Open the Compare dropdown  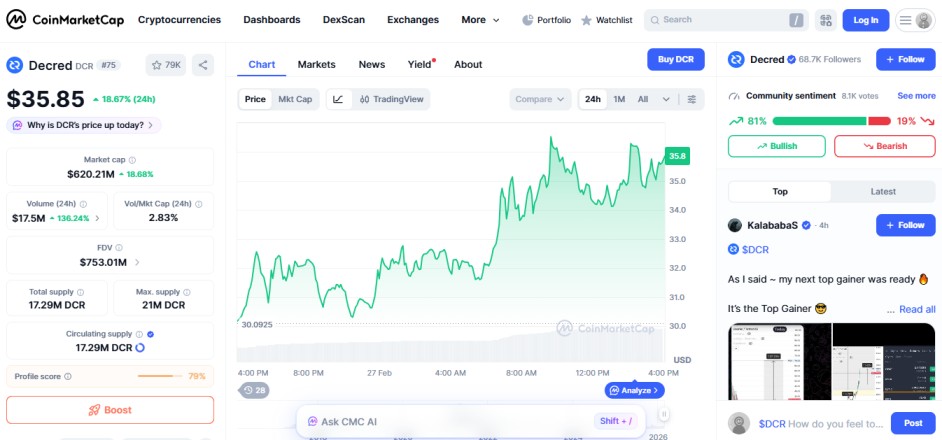[540, 99]
